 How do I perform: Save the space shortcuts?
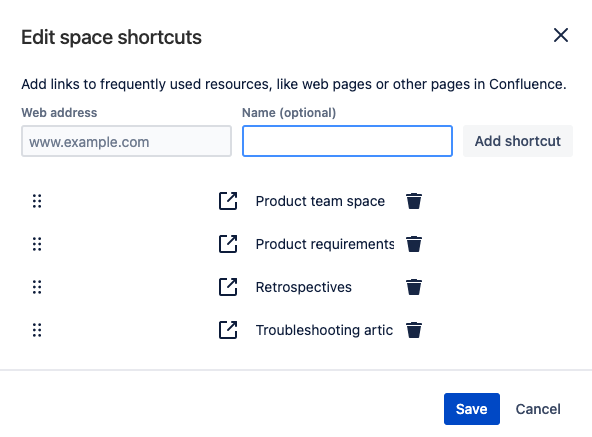click(x=472, y=409)
